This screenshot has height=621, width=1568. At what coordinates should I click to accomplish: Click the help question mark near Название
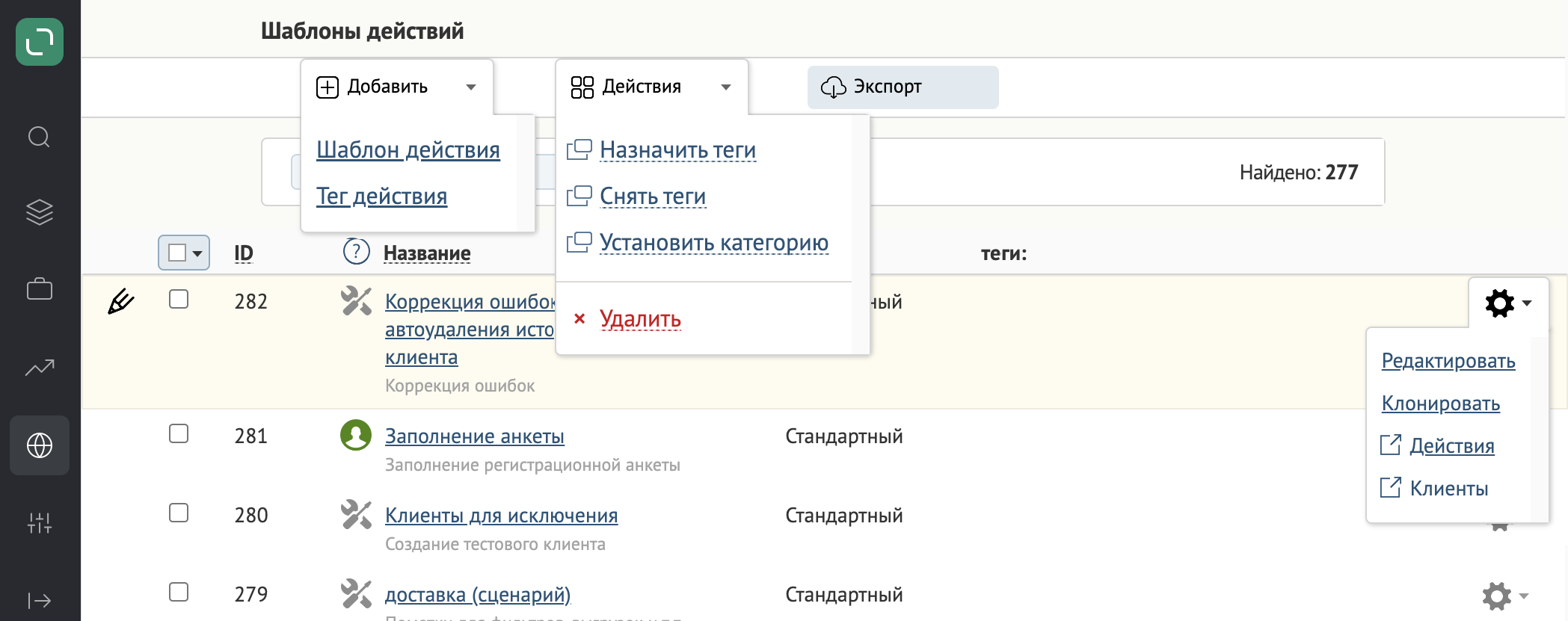(356, 251)
